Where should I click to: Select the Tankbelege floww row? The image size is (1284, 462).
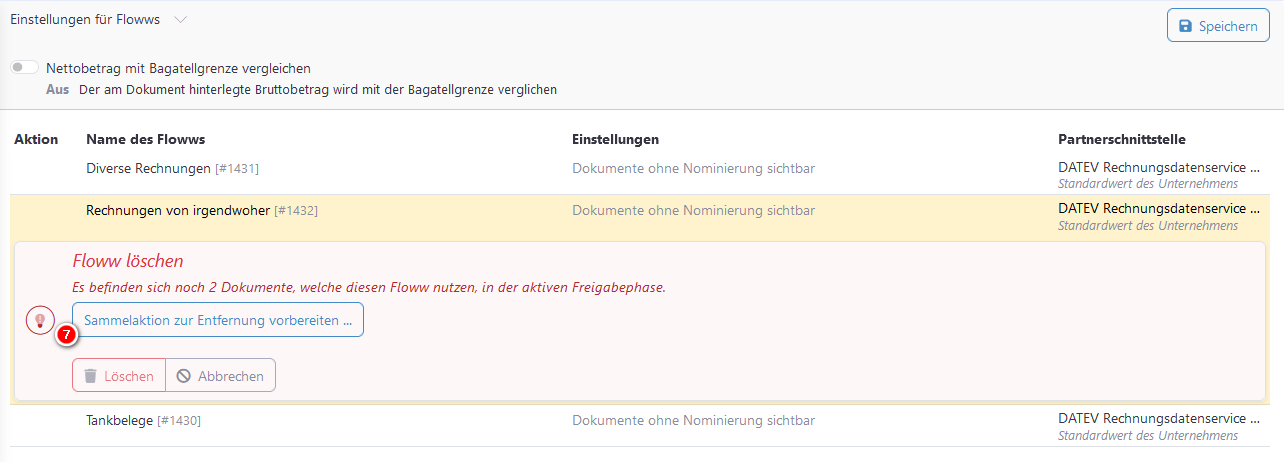click(120, 421)
